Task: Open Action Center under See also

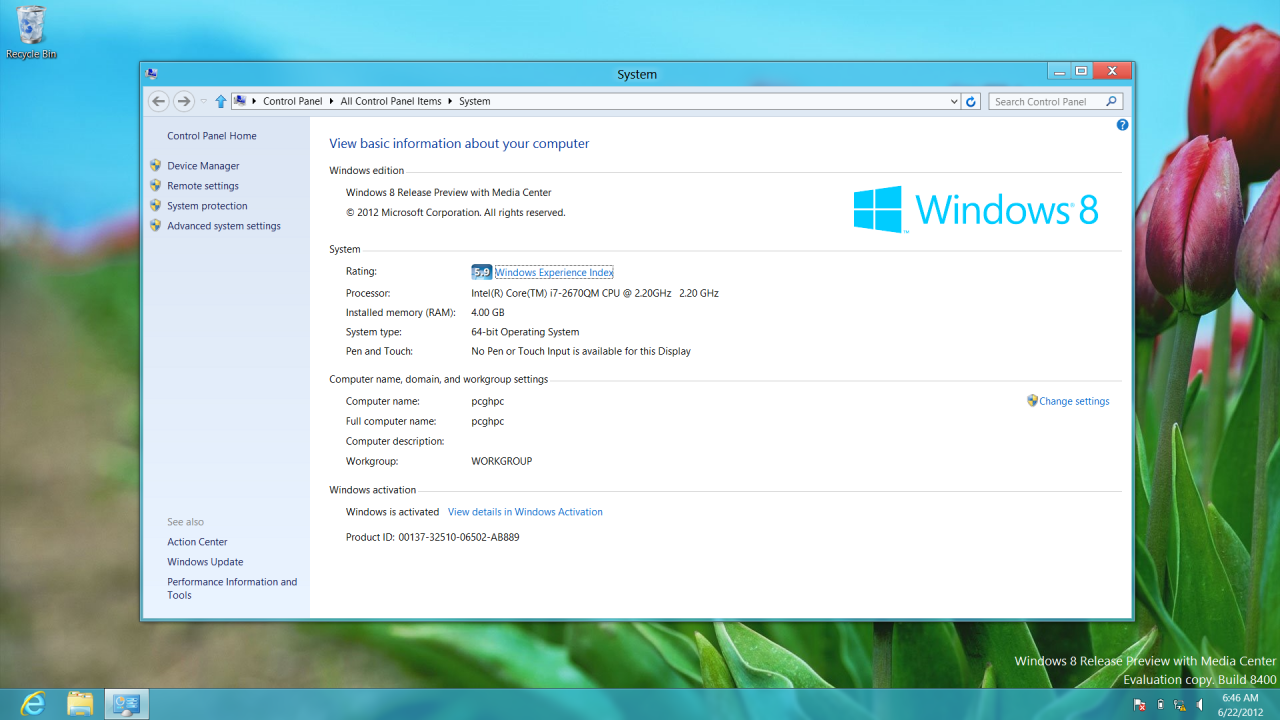Action: pyautogui.click(x=197, y=542)
